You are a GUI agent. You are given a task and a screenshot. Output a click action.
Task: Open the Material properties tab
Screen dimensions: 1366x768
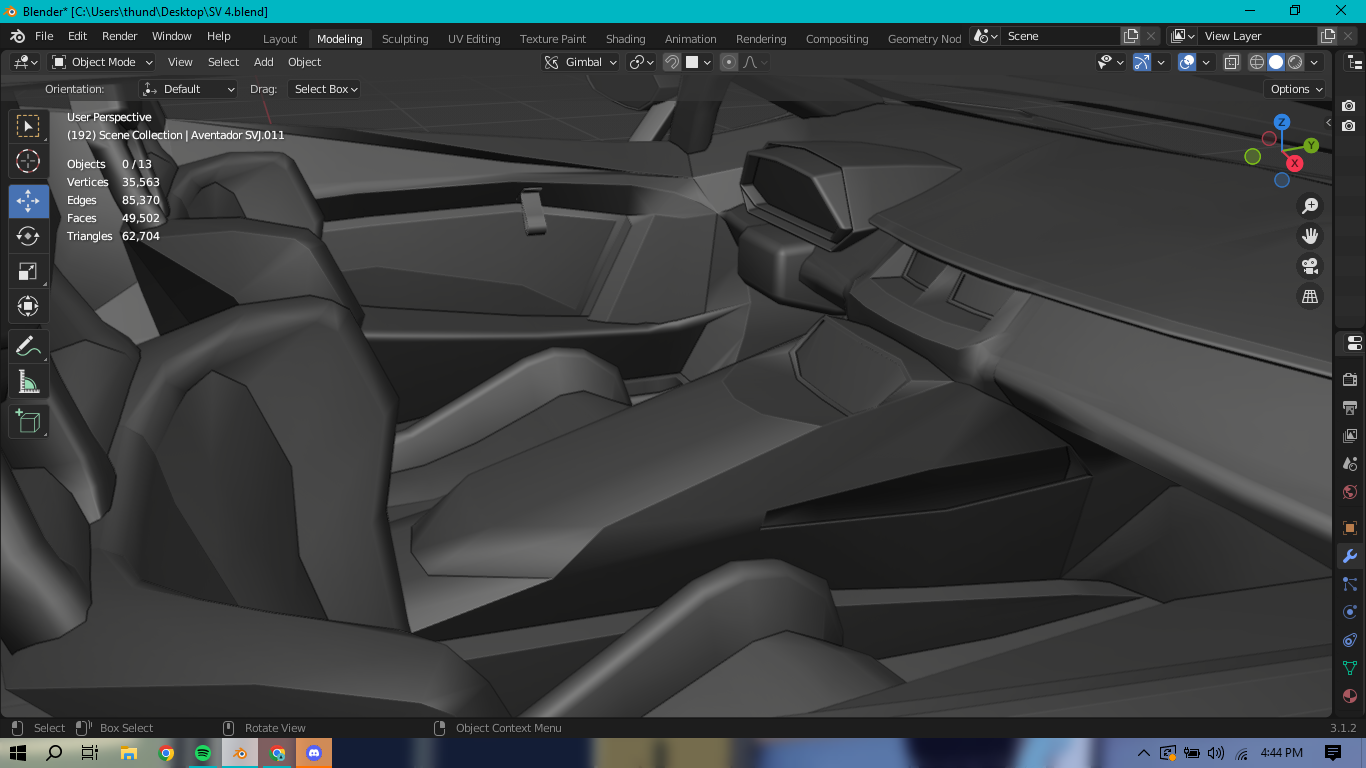coord(1350,696)
